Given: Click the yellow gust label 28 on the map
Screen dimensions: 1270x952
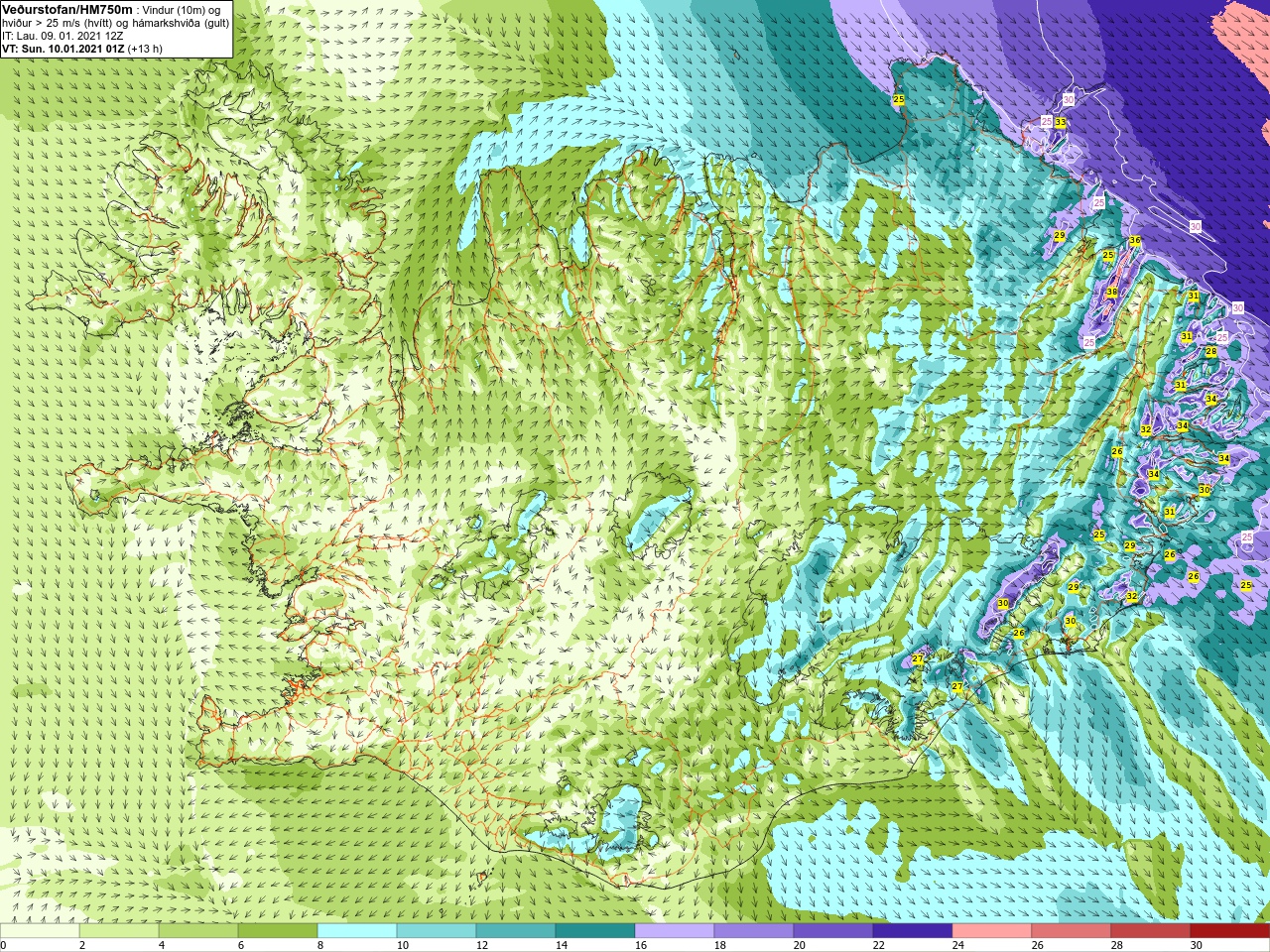Looking at the screenshot, I should pos(1210,352).
